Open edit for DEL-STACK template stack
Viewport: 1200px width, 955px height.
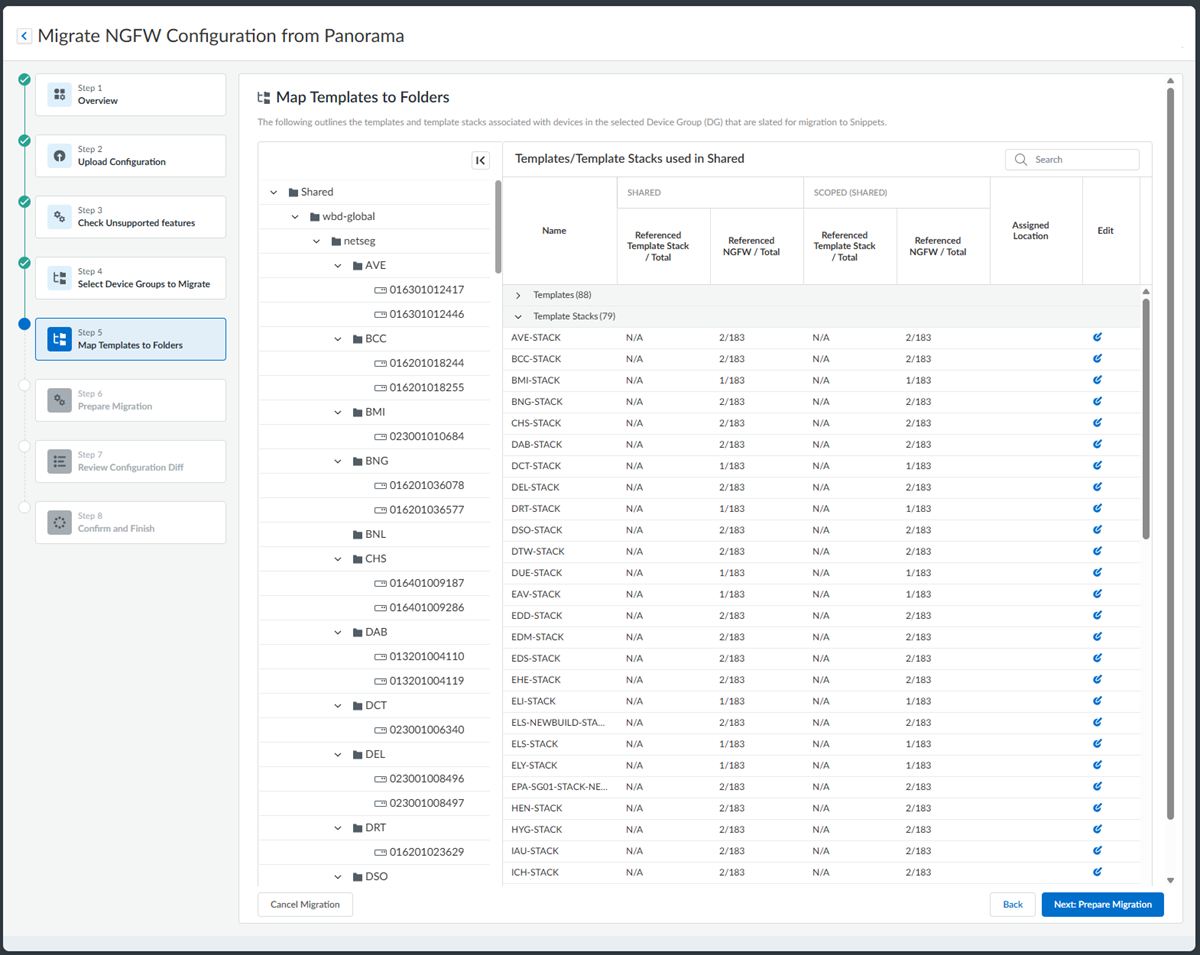pyautogui.click(x=1097, y=487)
